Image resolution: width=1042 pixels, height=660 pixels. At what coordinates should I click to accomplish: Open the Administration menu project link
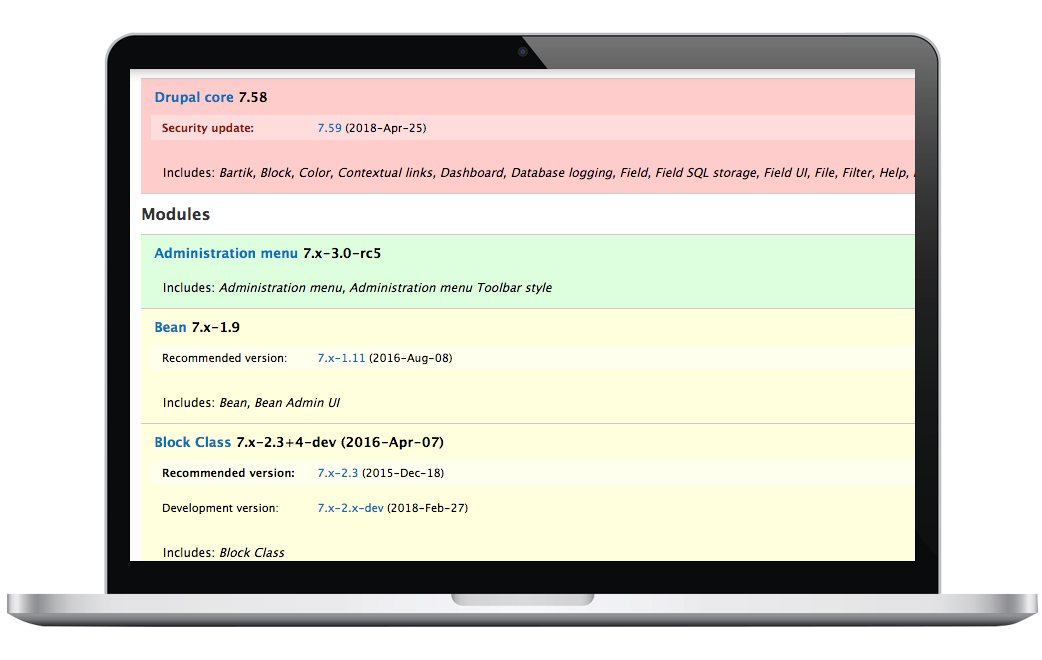pyautogui.click(x=226, y=253)
